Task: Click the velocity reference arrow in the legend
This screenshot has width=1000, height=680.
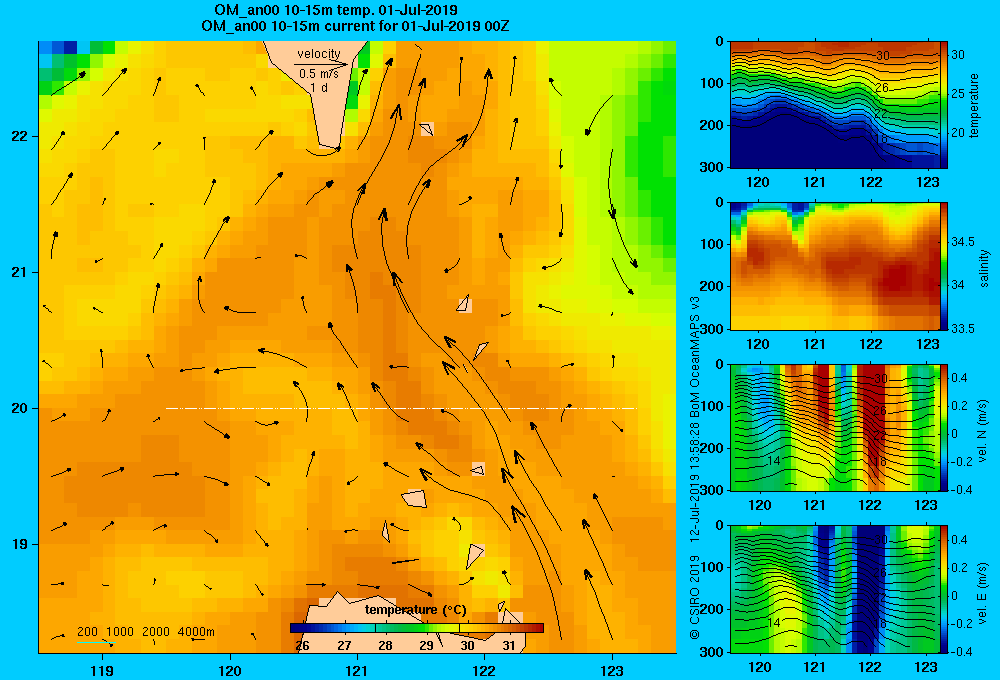Action: pos(321,64)
